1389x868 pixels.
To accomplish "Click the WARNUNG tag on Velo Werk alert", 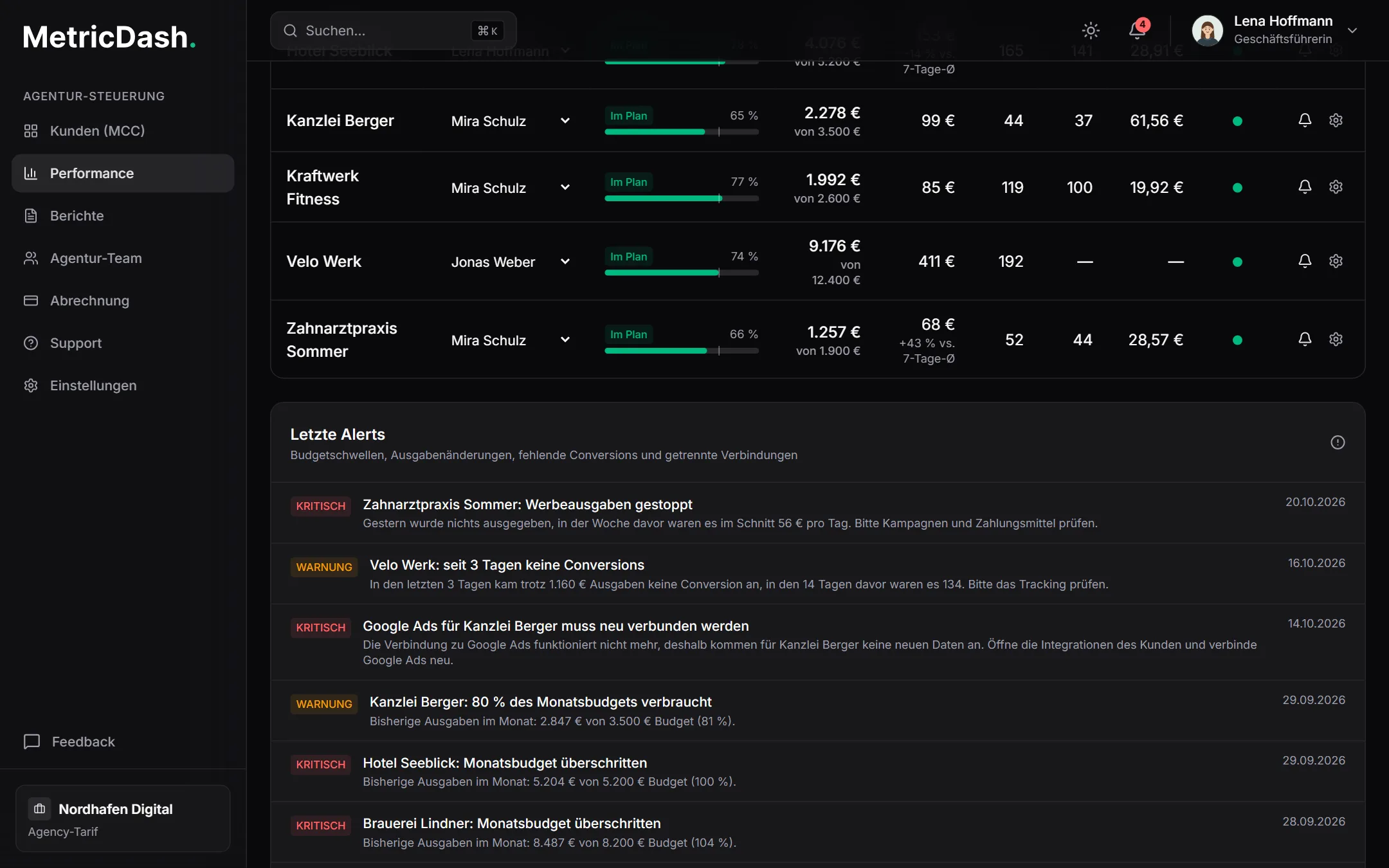I will point(324,567).
